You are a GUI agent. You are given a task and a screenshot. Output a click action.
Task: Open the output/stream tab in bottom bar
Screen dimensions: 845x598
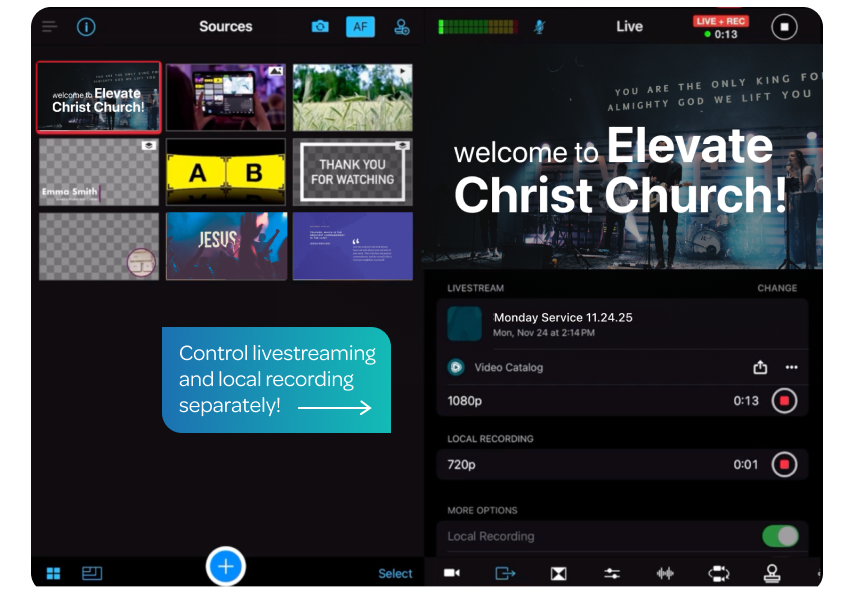pyautogui.click(x=505, y=573)
